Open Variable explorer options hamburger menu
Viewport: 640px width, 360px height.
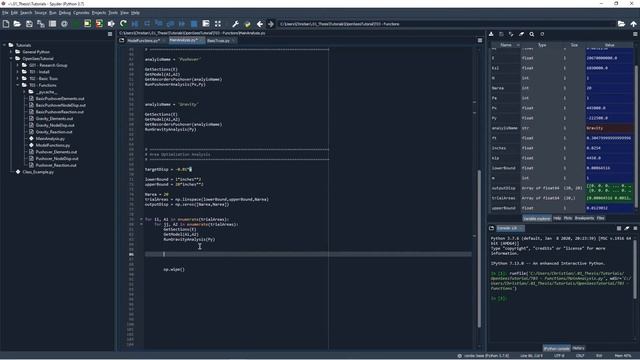[x=635, y=34]
